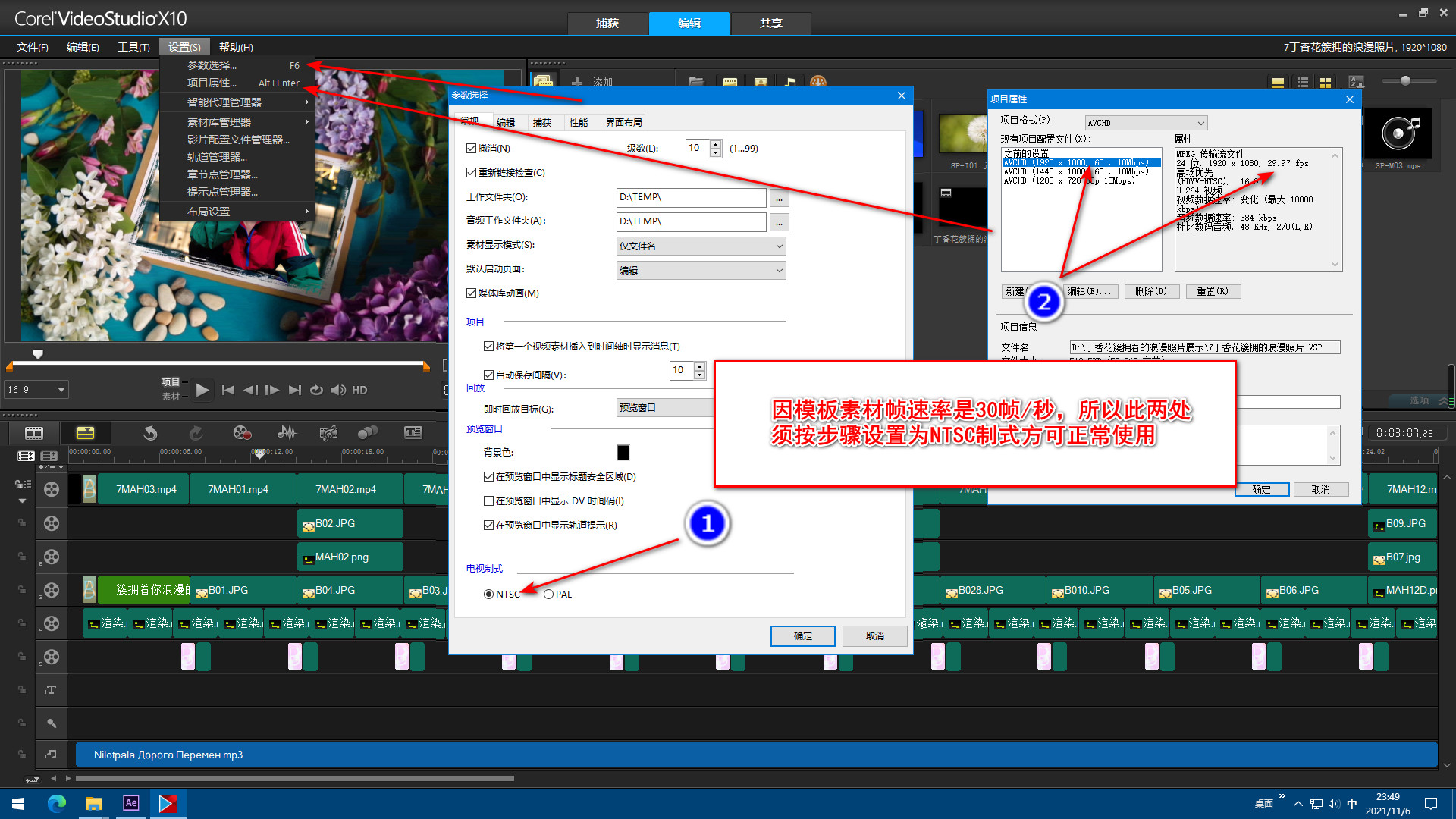Screen dimensions: 1456x819
Task: Open 默认启动页面 dropdown
Action: point(701,271)
